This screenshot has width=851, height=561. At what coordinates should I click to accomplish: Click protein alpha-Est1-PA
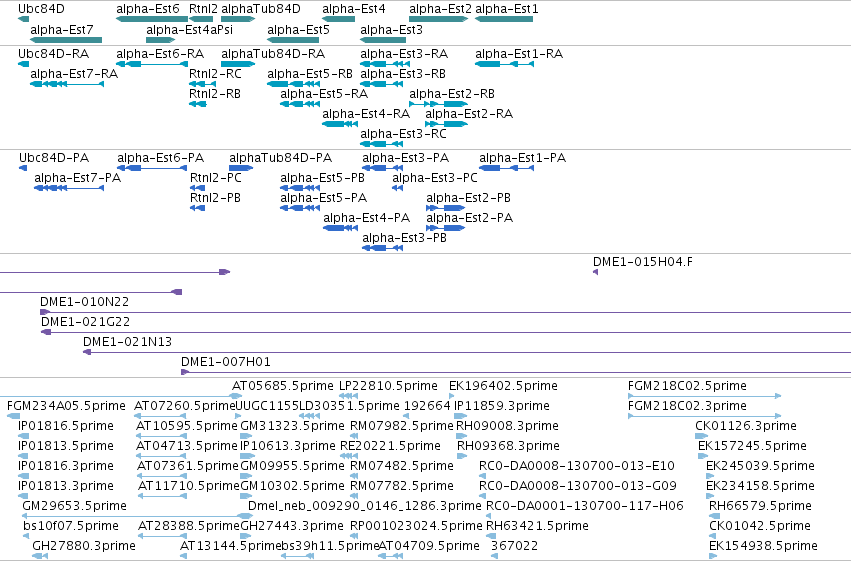pyautogui.click(x=506, y=168)
